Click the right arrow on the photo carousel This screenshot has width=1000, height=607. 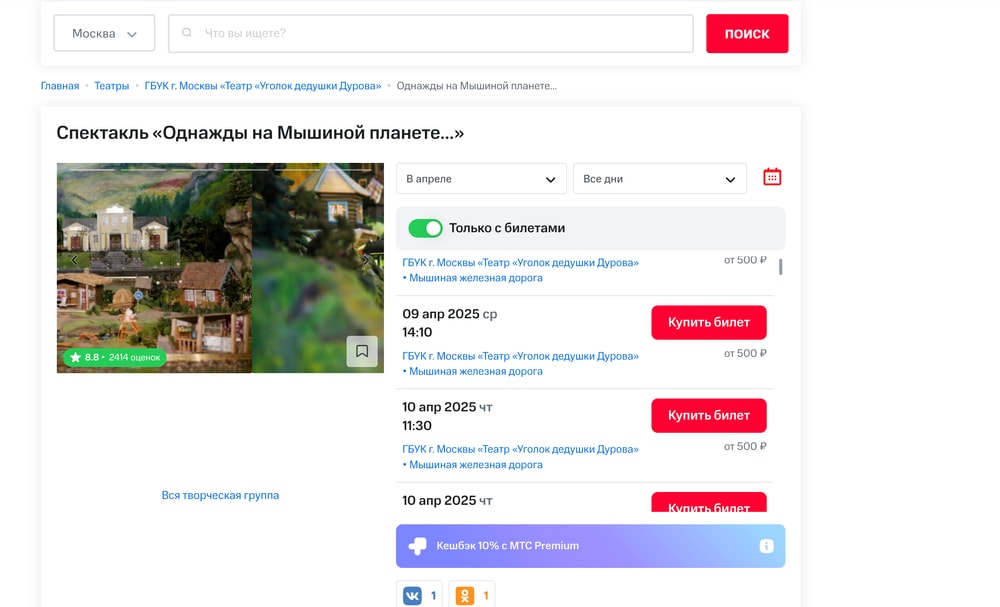pyautogui.click(x=368, y=259)
